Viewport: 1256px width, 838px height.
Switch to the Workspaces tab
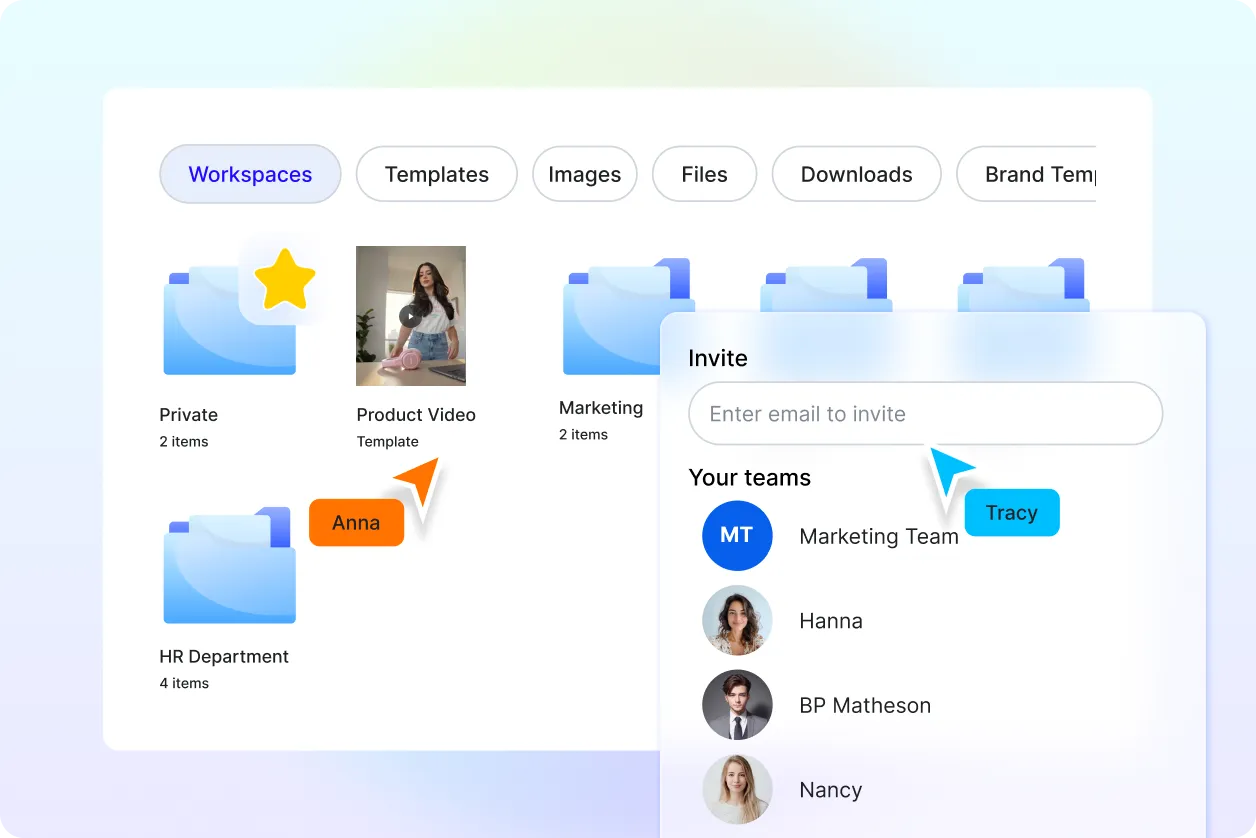[250, 174]
